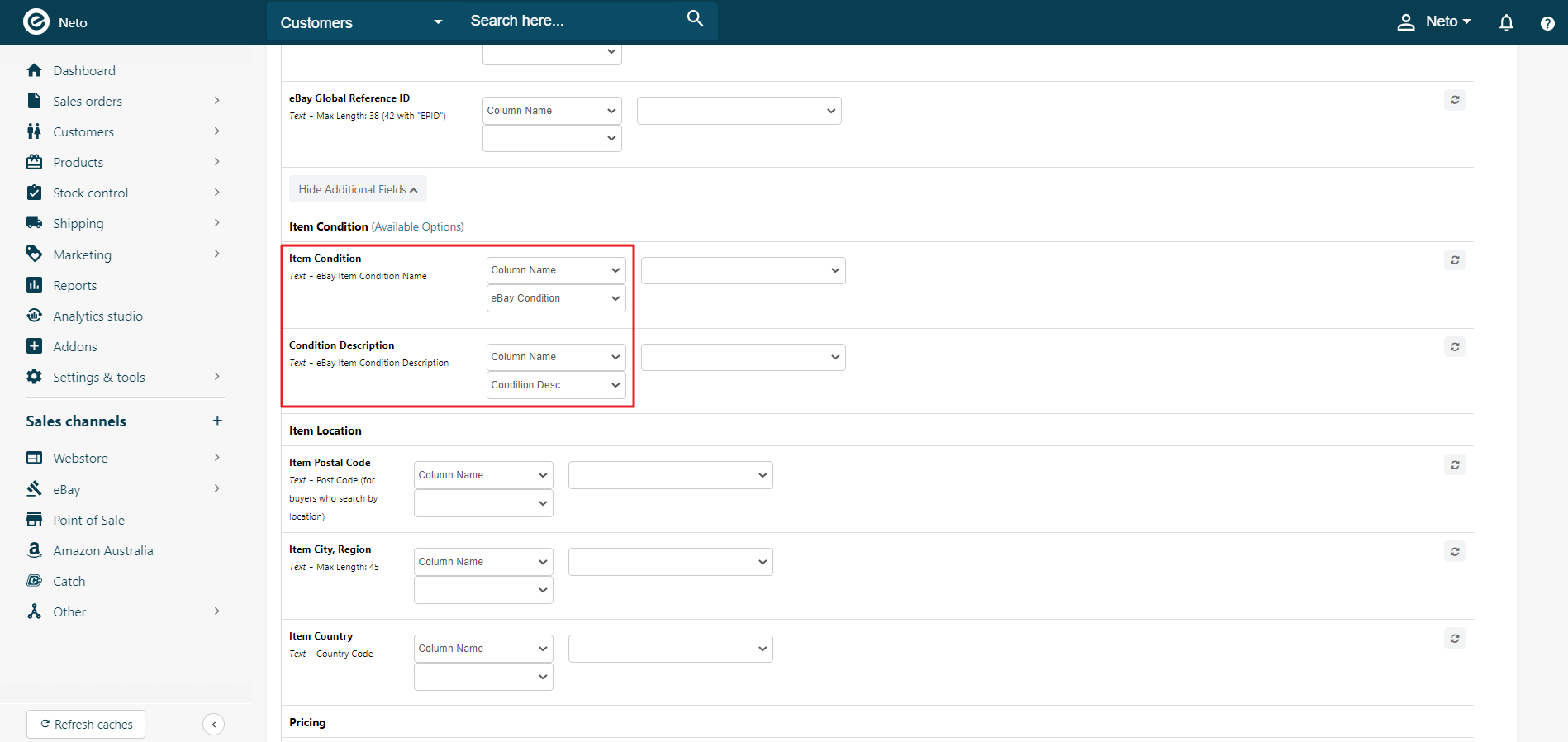Open the search magnifier icon
The width and height of the screenshot is (1568, 742).
[695, 18]
